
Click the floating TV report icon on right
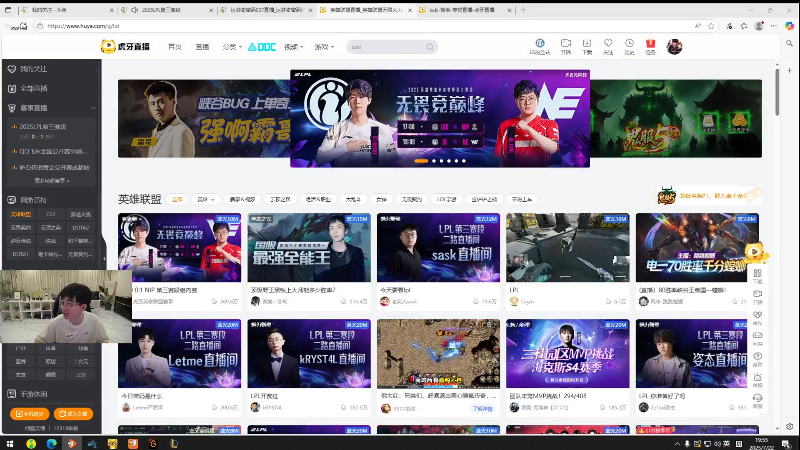[x=757, y=380]
